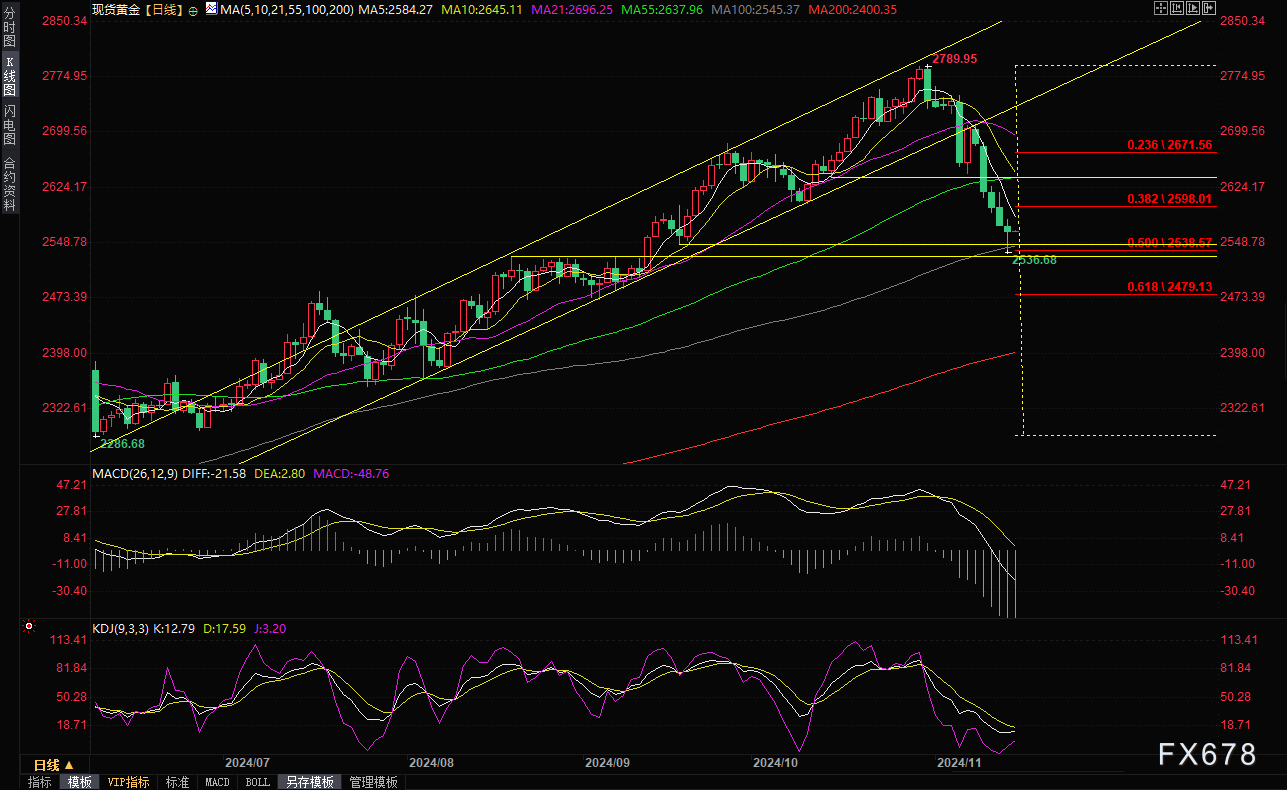This screenshot has width=1287, height=790.
Task: Open the 日线 period selector dropdown
Action: (x=54, y=765)
